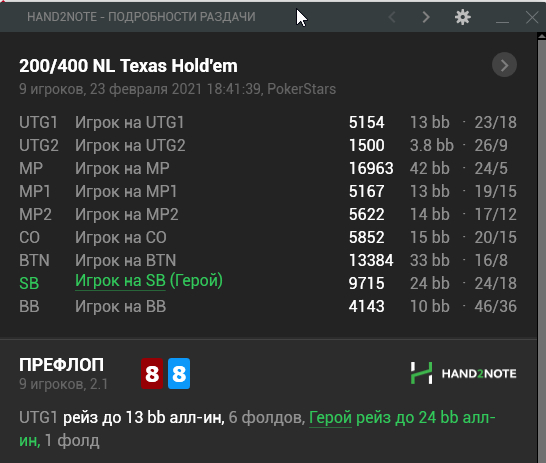This screenshot has width=546, height=463.
Task: Click the ПРЕФЛОП section heading
Action: [61, 364]
